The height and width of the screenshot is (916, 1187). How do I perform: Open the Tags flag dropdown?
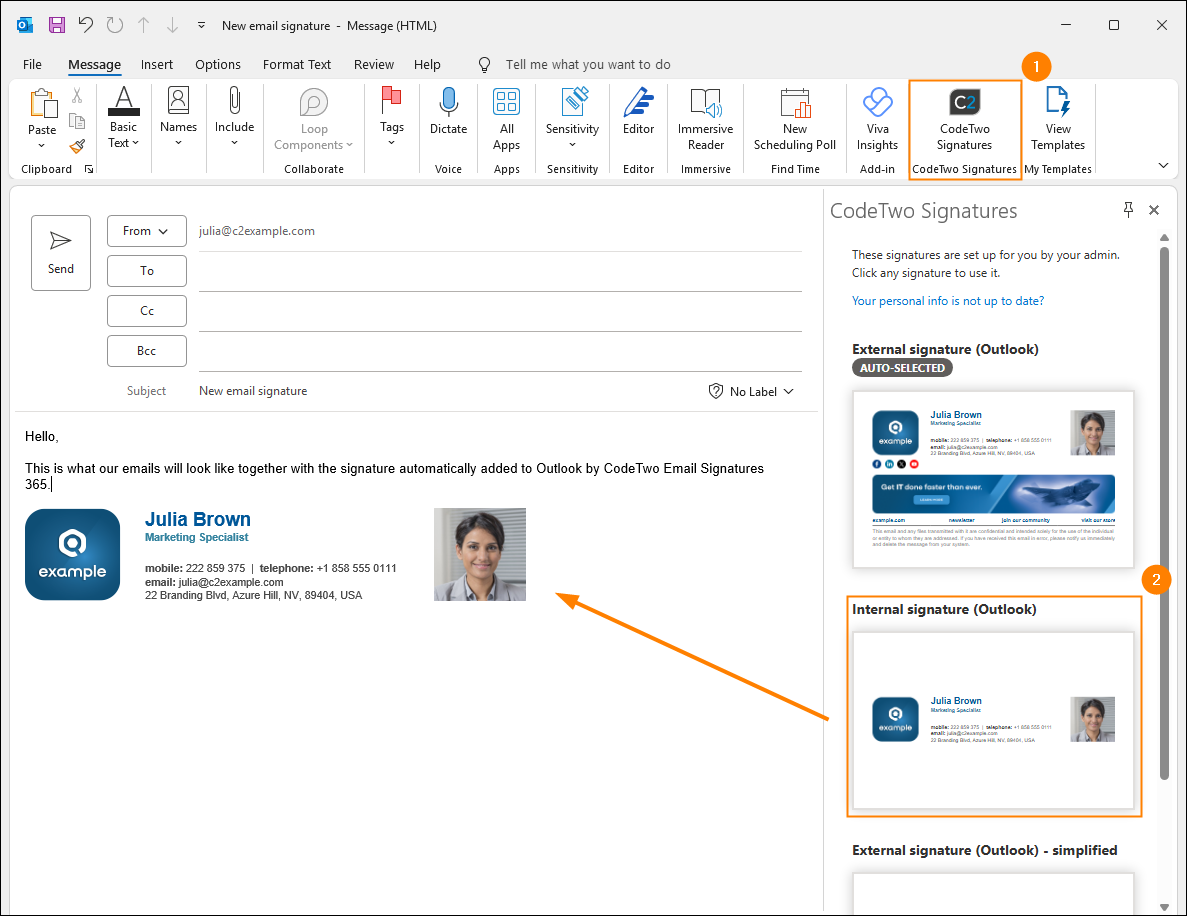tap(391, 117)
